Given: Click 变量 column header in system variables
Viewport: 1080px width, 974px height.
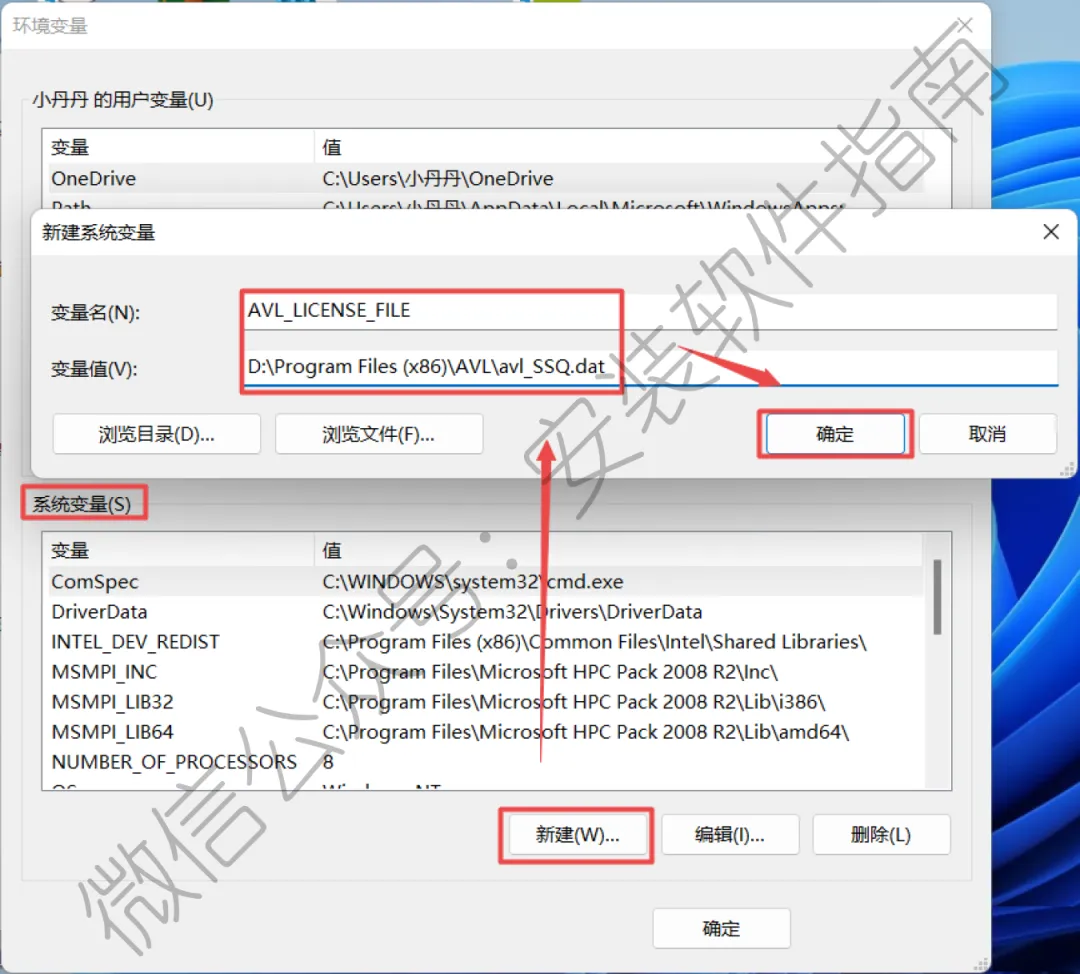Looking at the screenshot, I should point(178,550).
